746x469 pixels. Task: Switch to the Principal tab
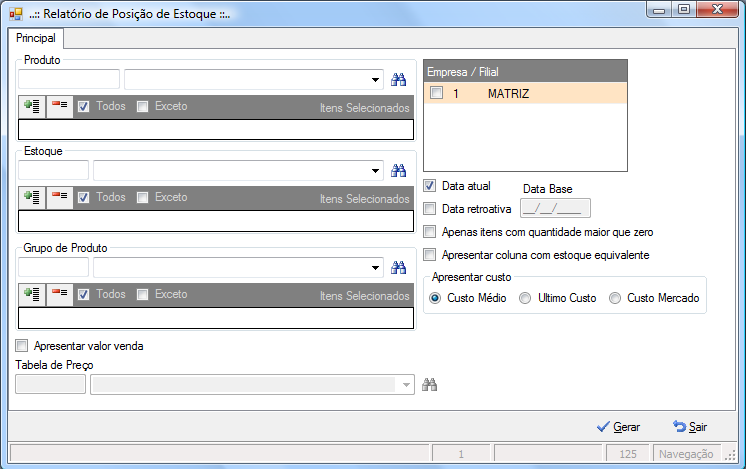(36, 38)
